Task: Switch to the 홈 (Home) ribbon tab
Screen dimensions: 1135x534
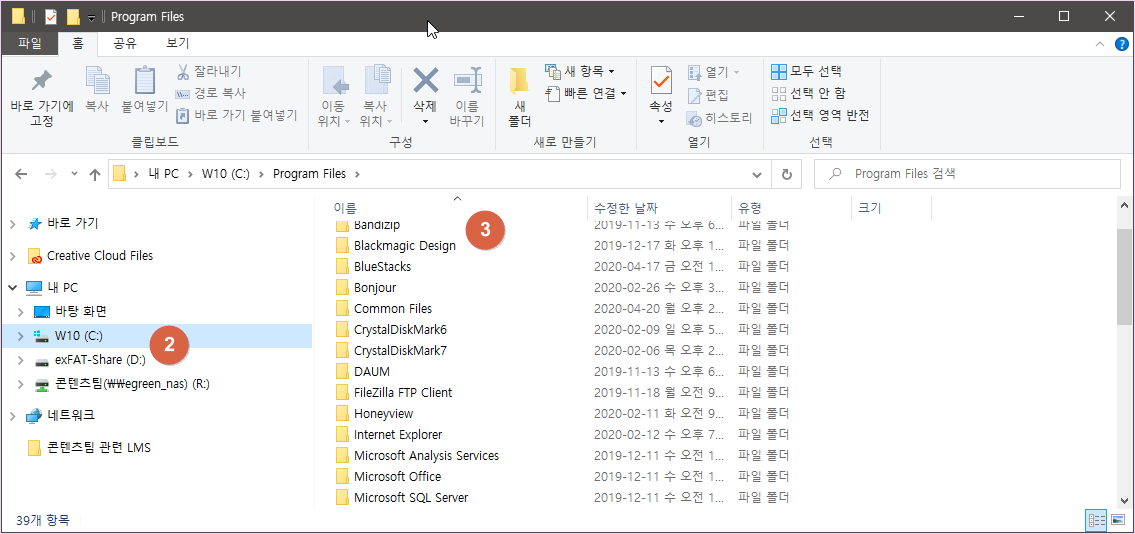Action: coord(78,43)
